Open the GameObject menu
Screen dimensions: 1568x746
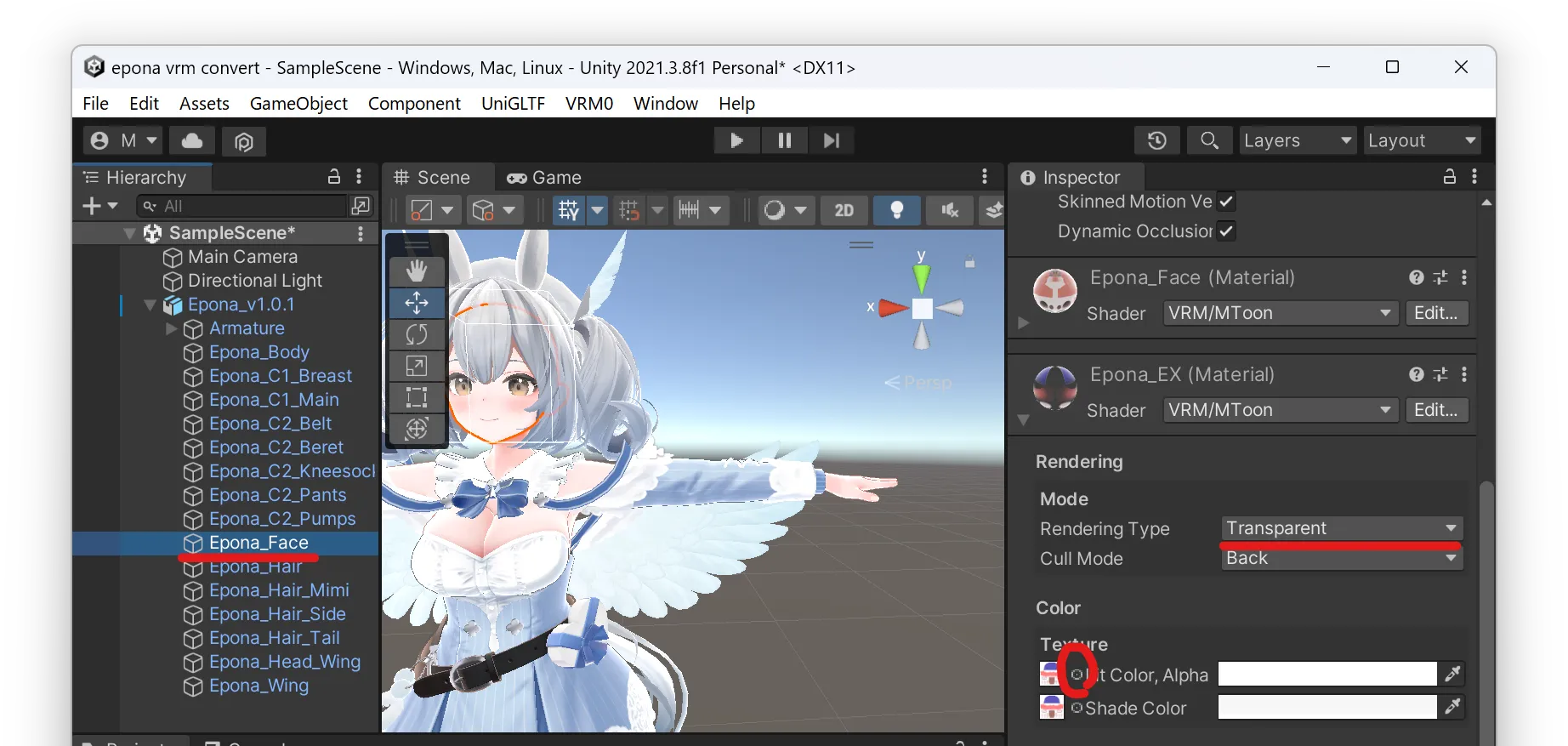tap(298, 104)
